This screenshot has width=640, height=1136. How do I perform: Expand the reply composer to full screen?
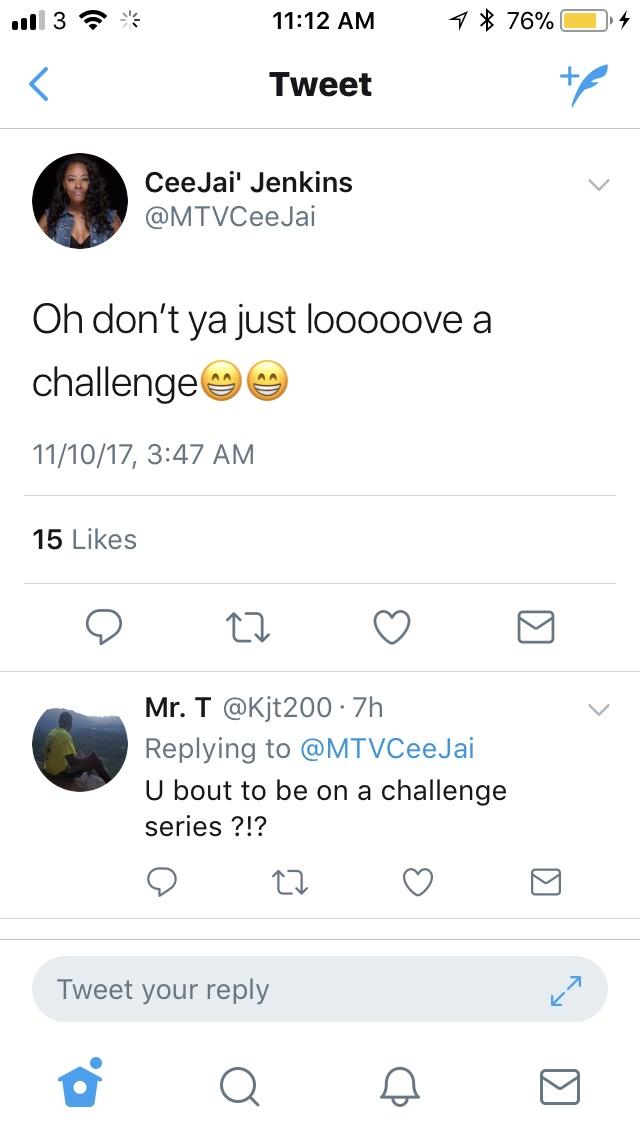point(565,990)
